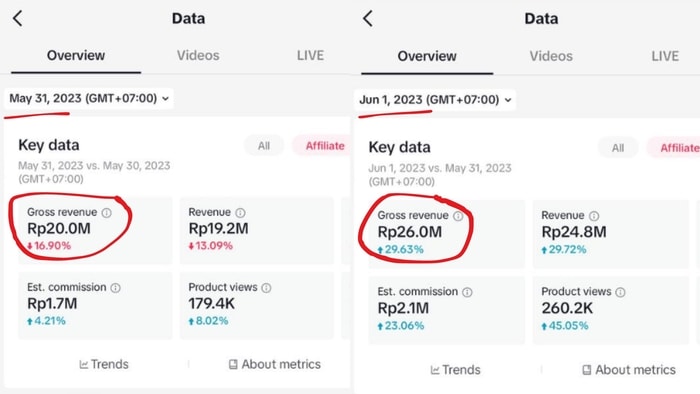Image resolution: width=700 pixels, height=394 pixels.
Task: Open Trends on left panel
Action: [x=104, y=364]
